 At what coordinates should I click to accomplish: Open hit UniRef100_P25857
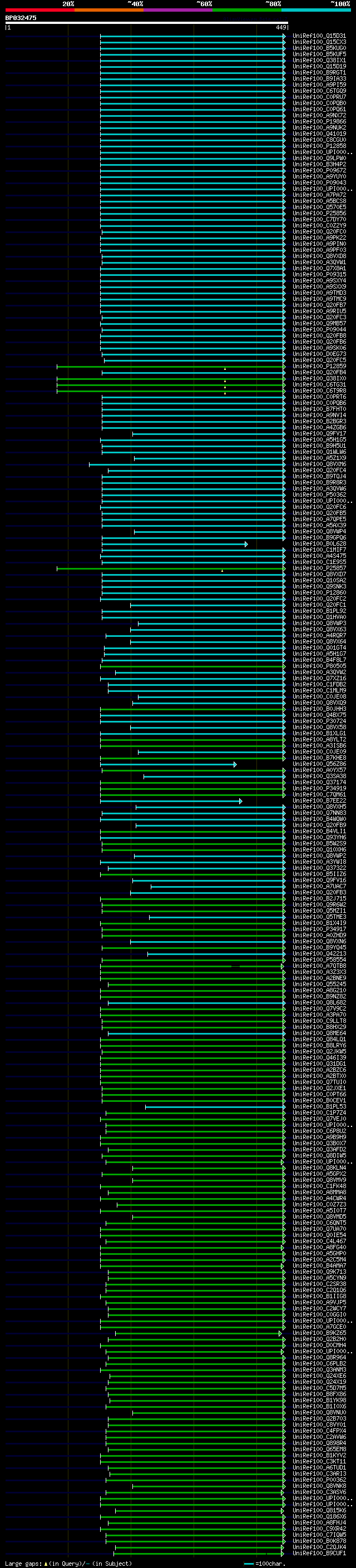(319, 568)
